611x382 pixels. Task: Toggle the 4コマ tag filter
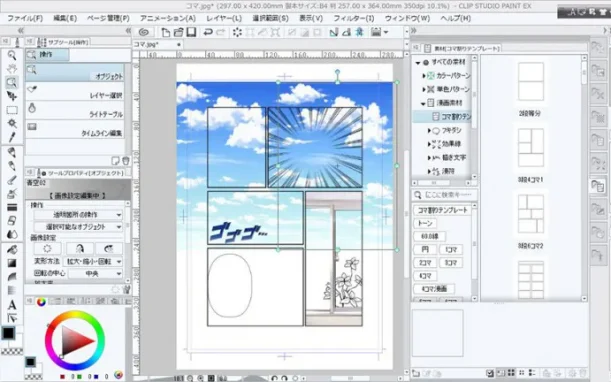(425, 276)
